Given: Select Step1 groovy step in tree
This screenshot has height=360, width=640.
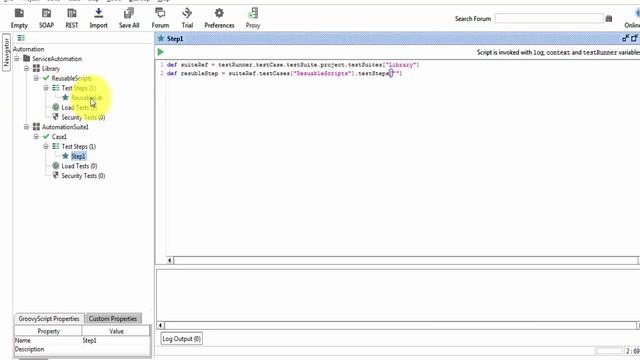Looking at the screenshot, I should [78, 156].
